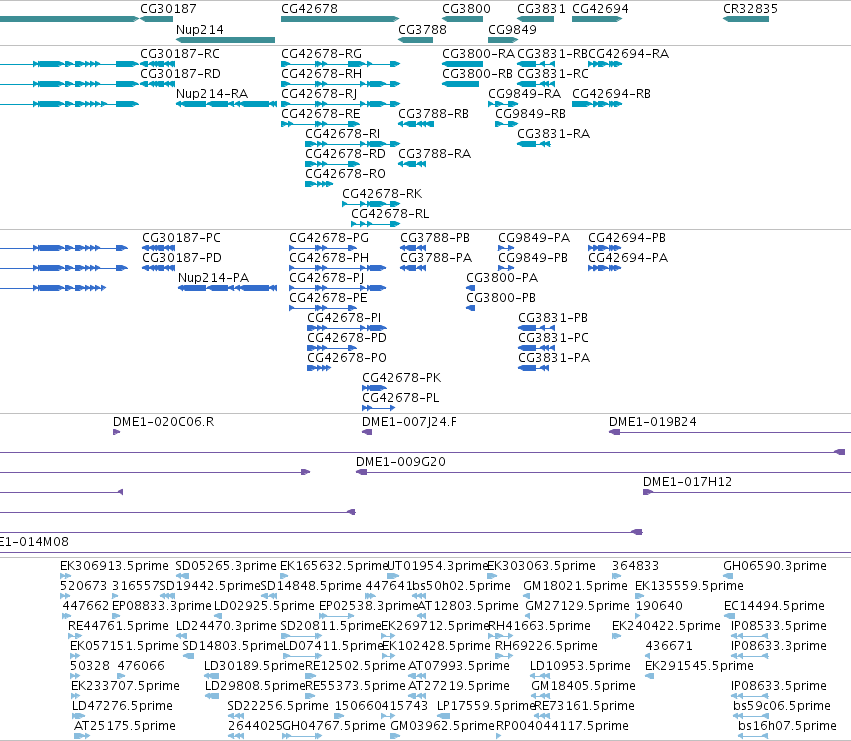851x741 pixels.
Task: Click the CG3831 gene label
Action: pyautogui.click(x=541, y=9)
